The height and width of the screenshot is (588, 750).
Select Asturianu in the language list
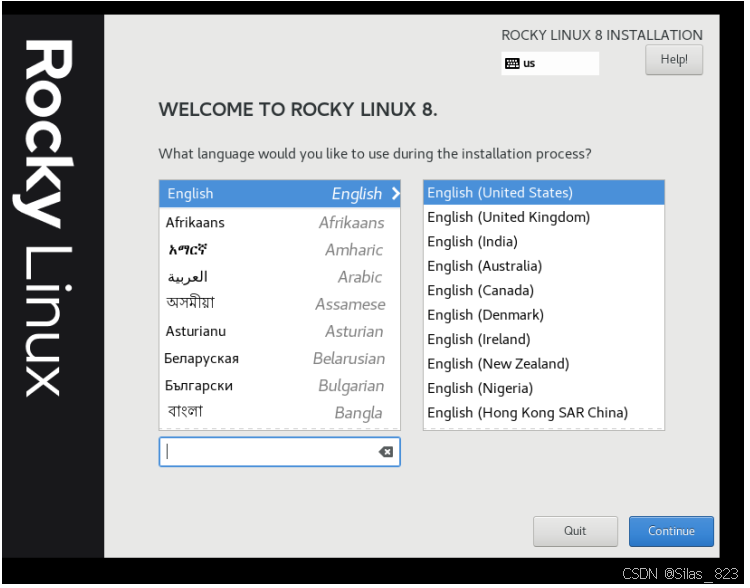pyautogui.click(x=281, y=333)
